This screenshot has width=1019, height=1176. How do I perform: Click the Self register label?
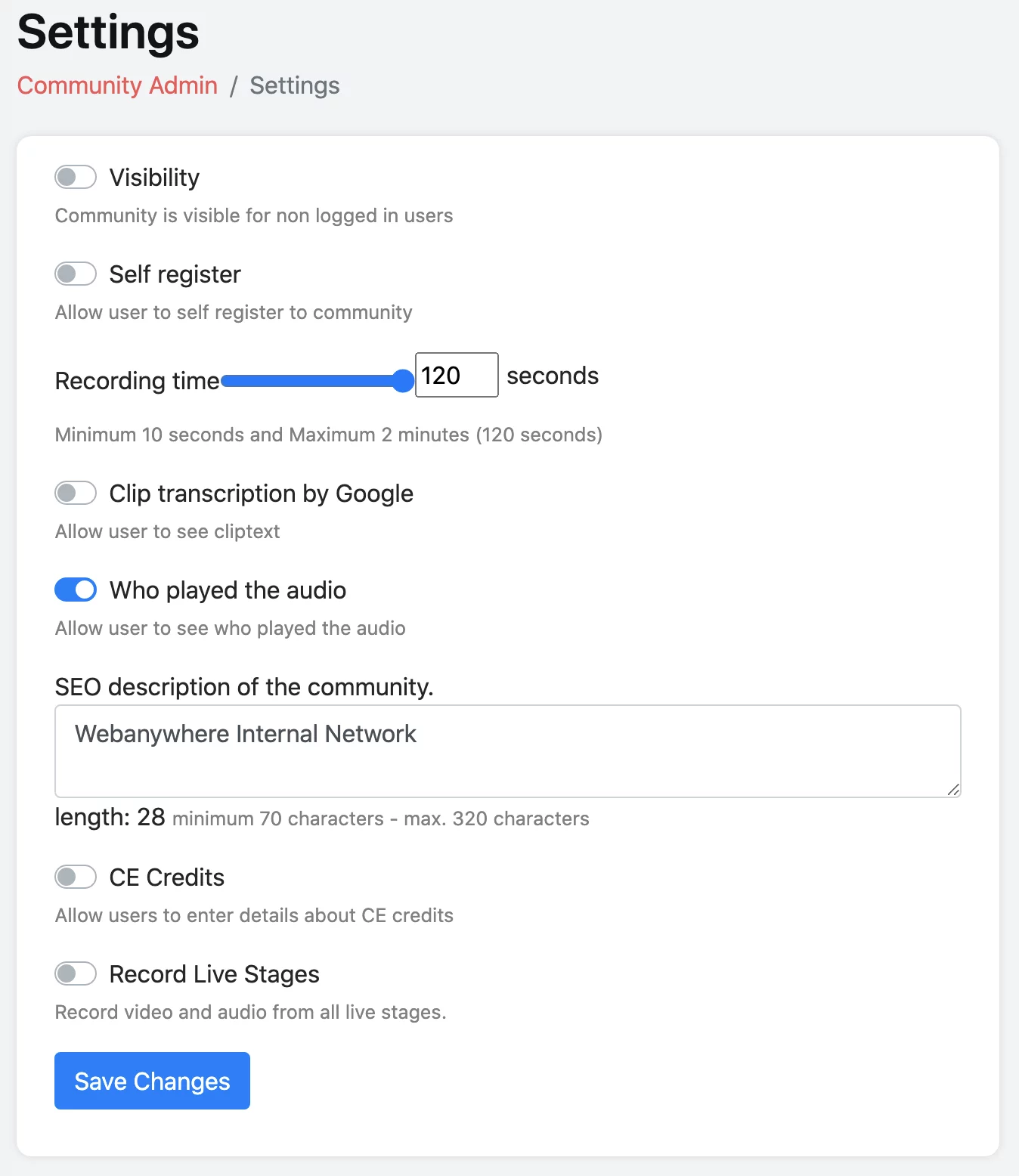click(x=175, y=274)
